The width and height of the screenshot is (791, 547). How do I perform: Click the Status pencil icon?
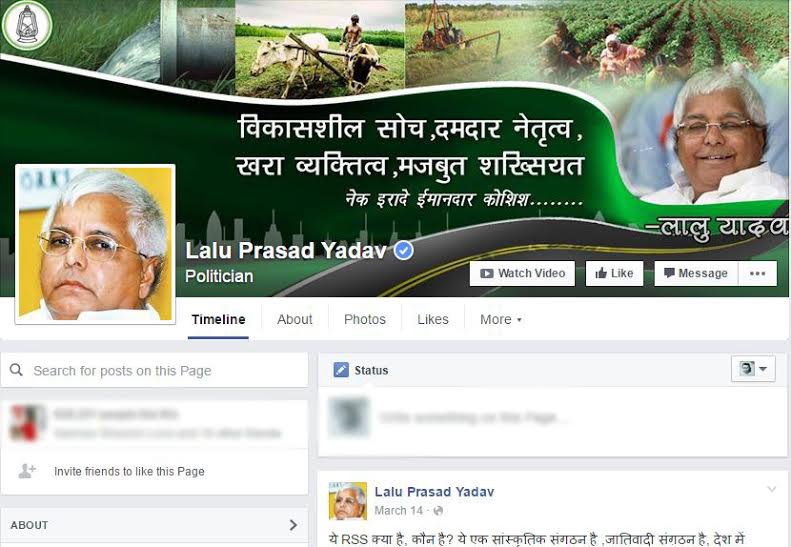(x=341, y=370)
